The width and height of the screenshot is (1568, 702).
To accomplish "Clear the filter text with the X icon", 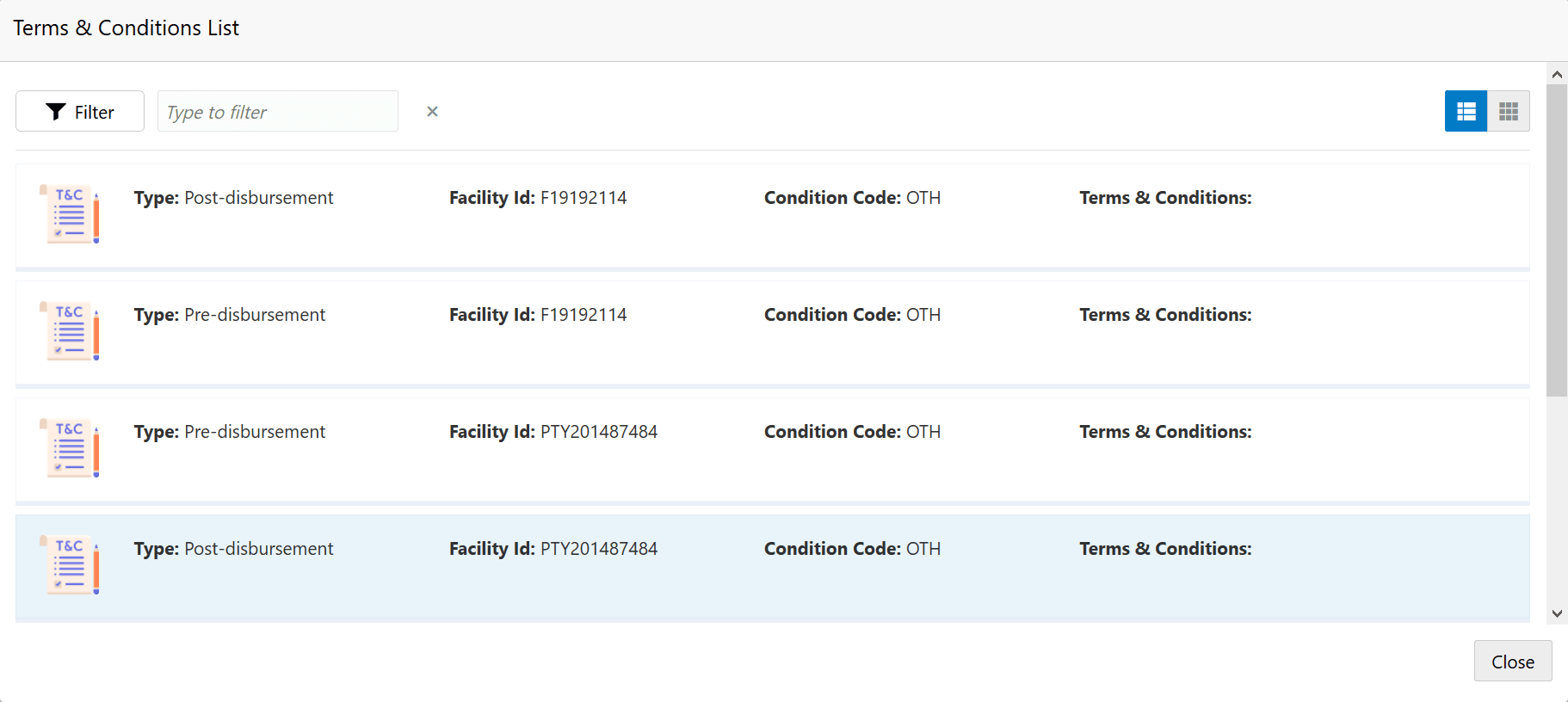I will coord(432,111).
